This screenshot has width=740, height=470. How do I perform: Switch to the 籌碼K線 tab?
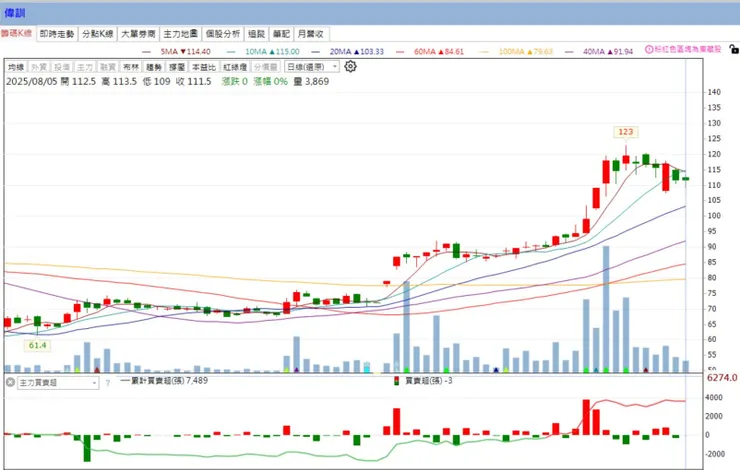(17, 34)
